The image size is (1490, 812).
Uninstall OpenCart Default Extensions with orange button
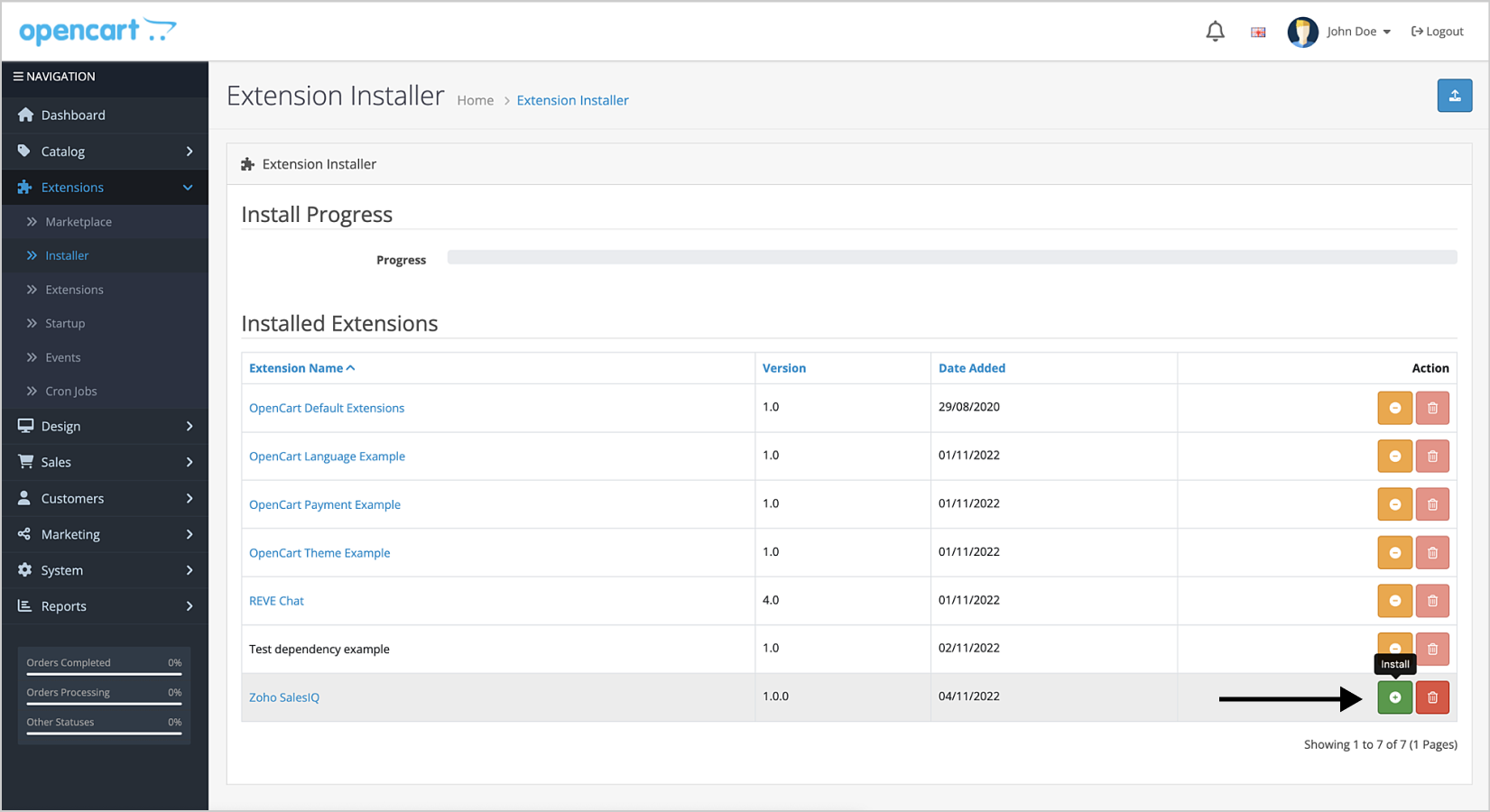tap(1394, 408)
